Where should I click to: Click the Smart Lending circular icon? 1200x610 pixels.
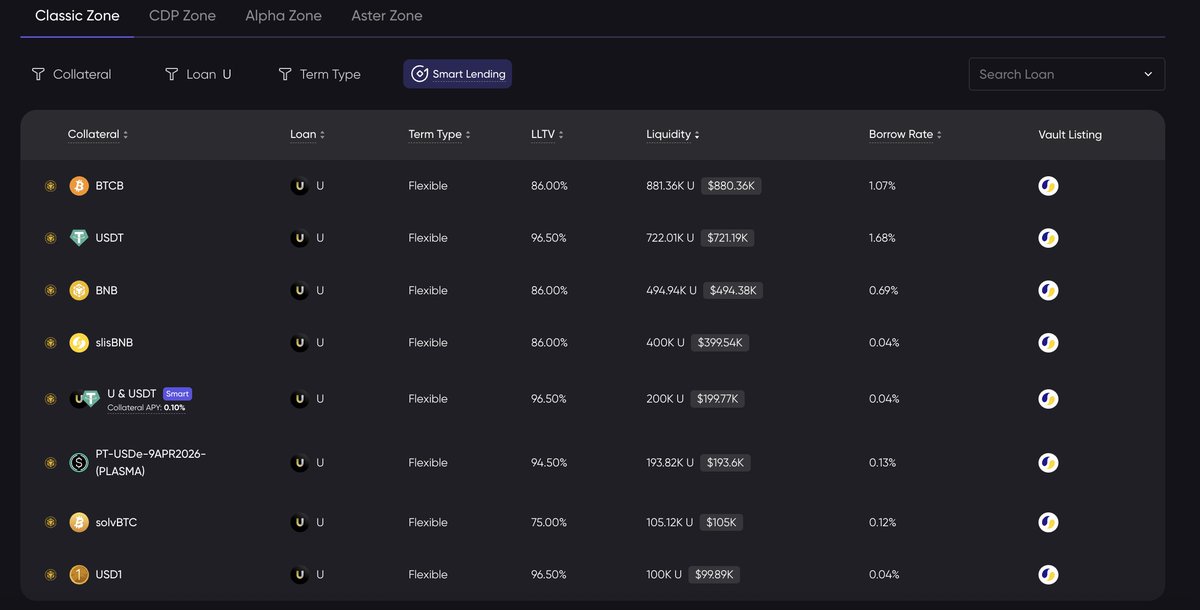tap(421, 73)
